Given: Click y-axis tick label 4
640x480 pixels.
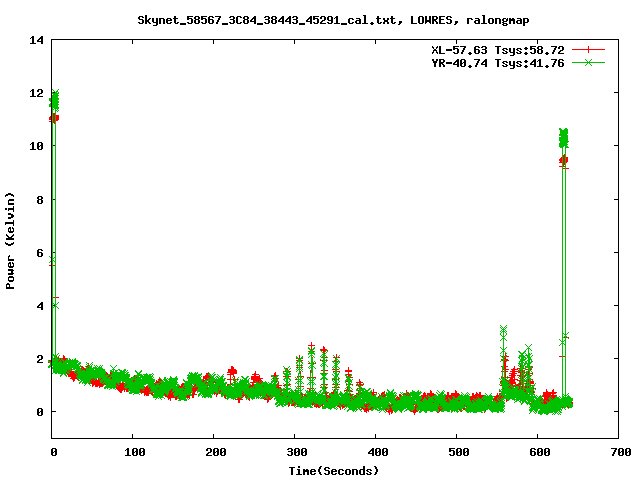Looking at the screenshot, I should click(x=40, y=306).
